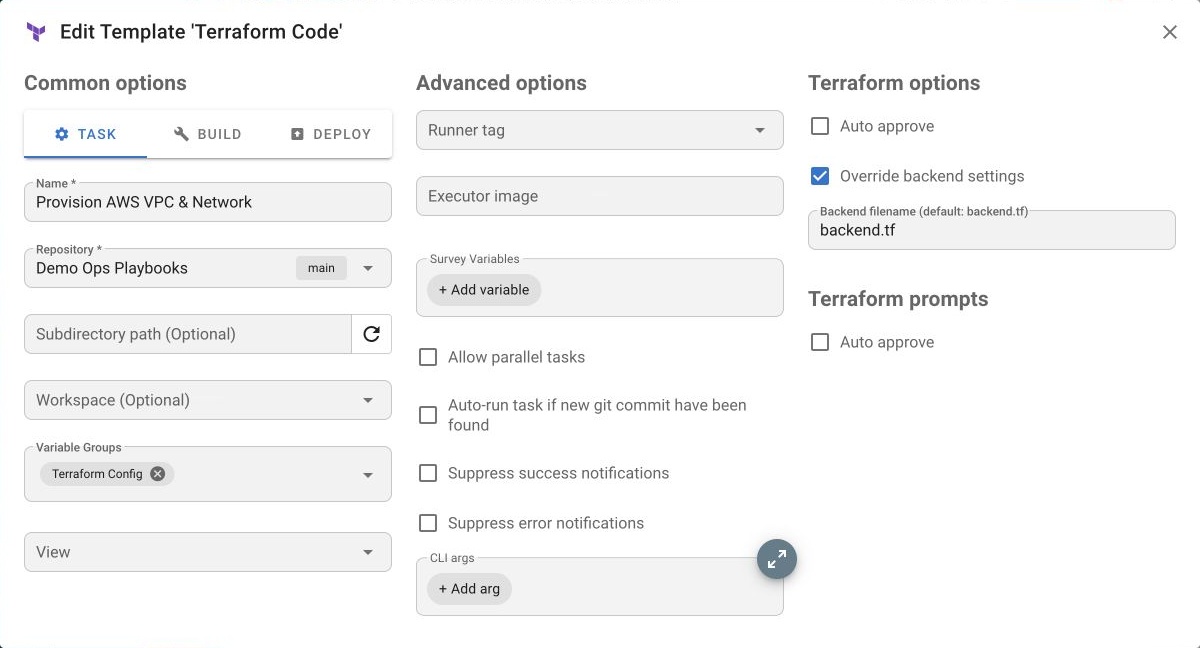
Task: Click the refresh icon beside Subdirectory path
Action: (x=371, y=334)
